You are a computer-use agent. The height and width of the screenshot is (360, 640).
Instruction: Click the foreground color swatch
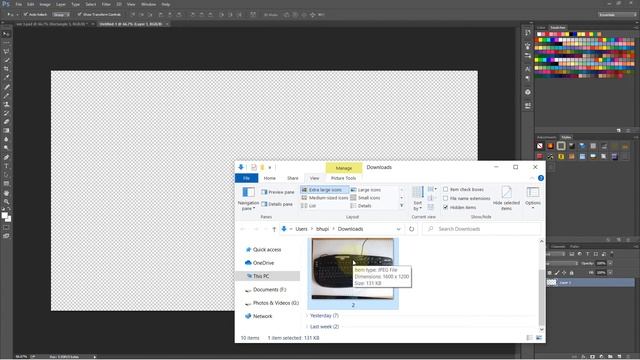(4, 215)
